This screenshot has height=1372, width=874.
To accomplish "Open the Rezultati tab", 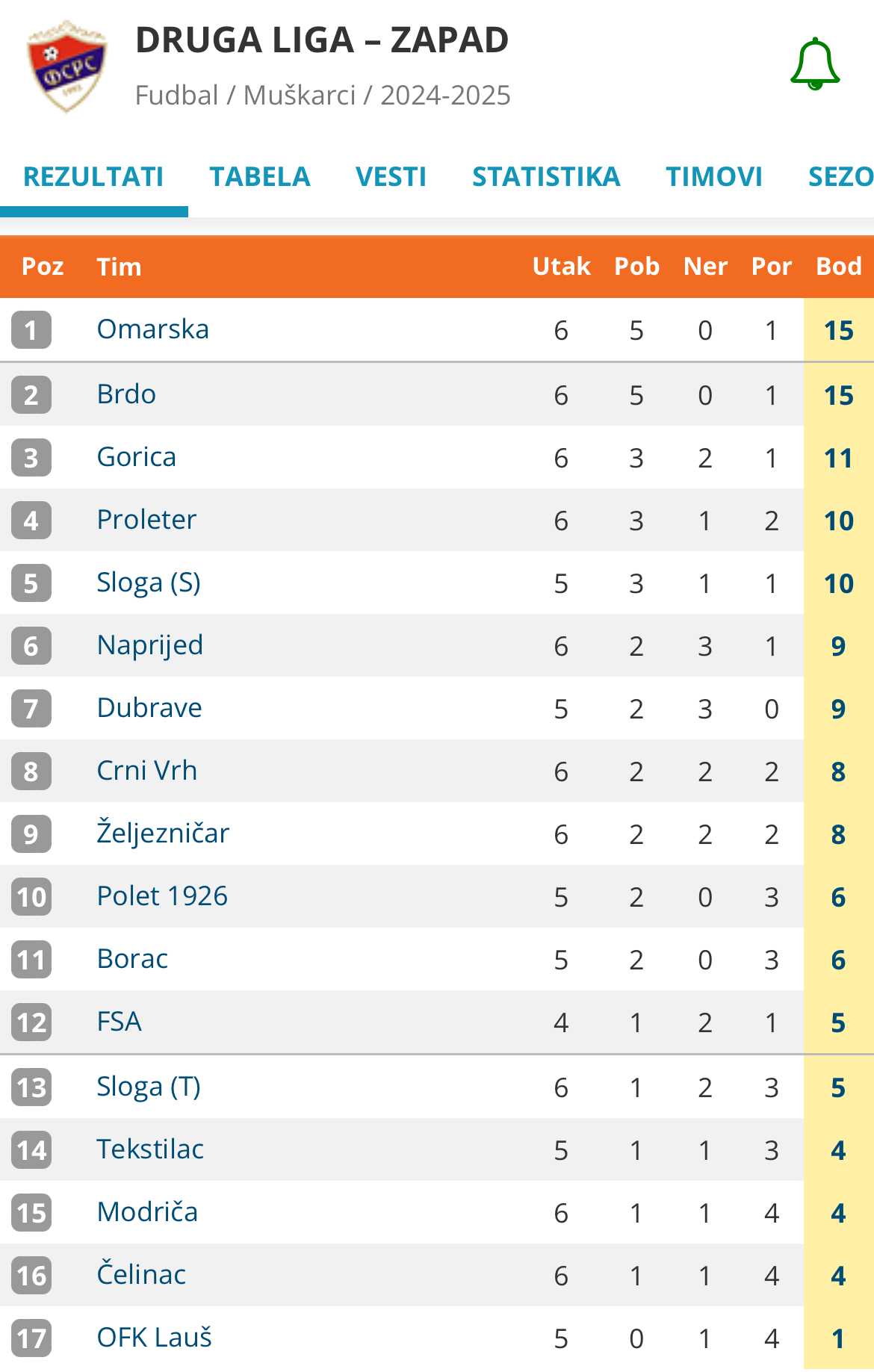I will (x=93, y=177).
